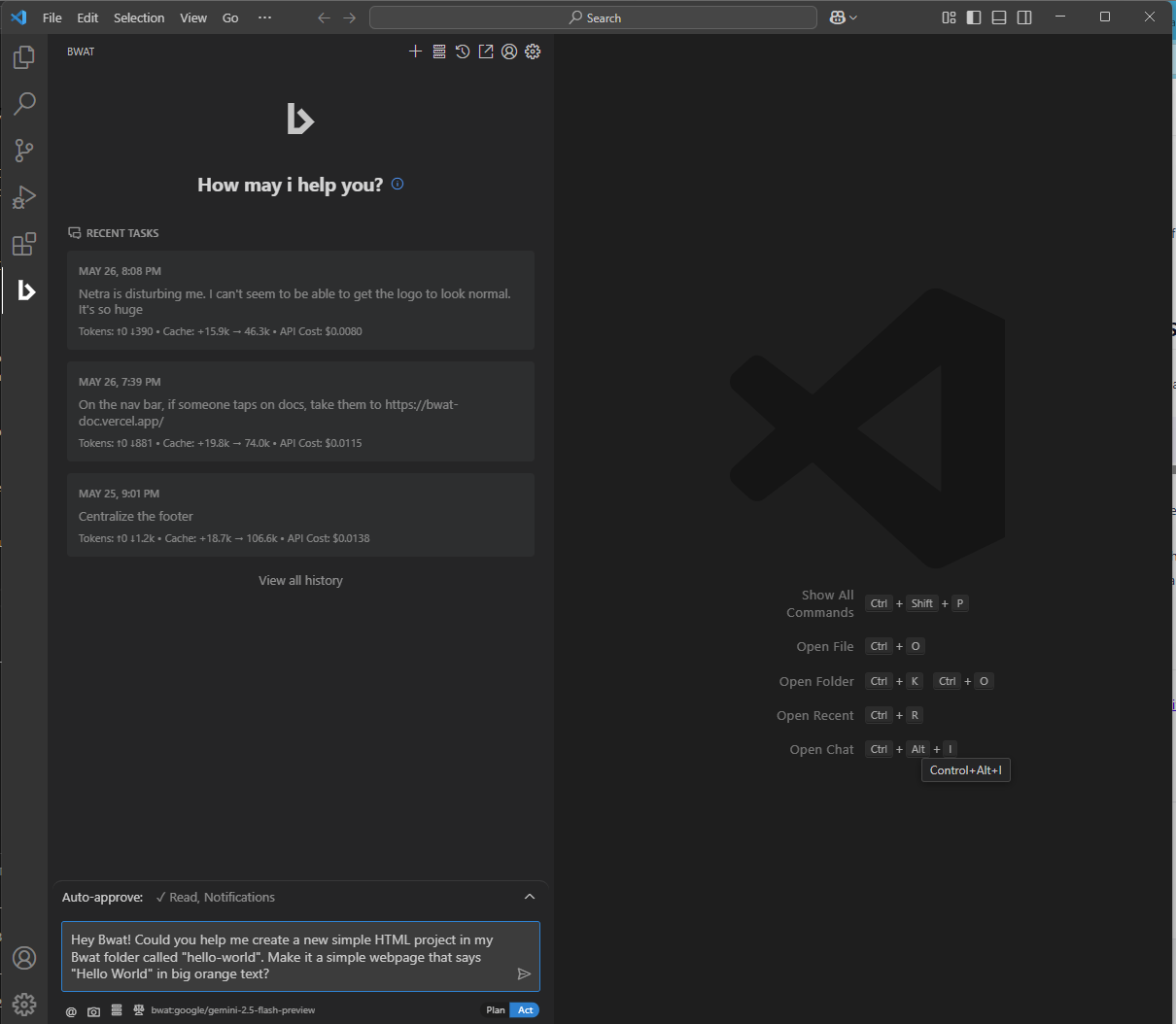The height and width of the screenshot is (1024, 1176).
Task: Click the RECENT TASKS heading
Action: (122, 233)
